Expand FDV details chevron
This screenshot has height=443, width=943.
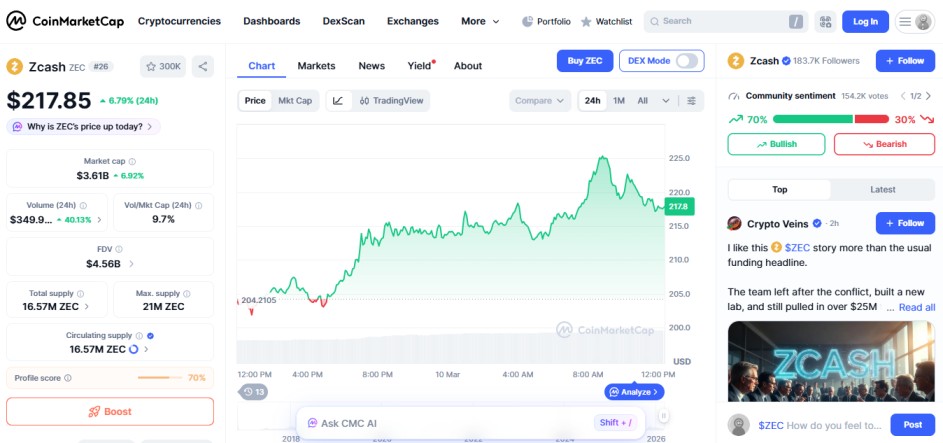(131, 263)
